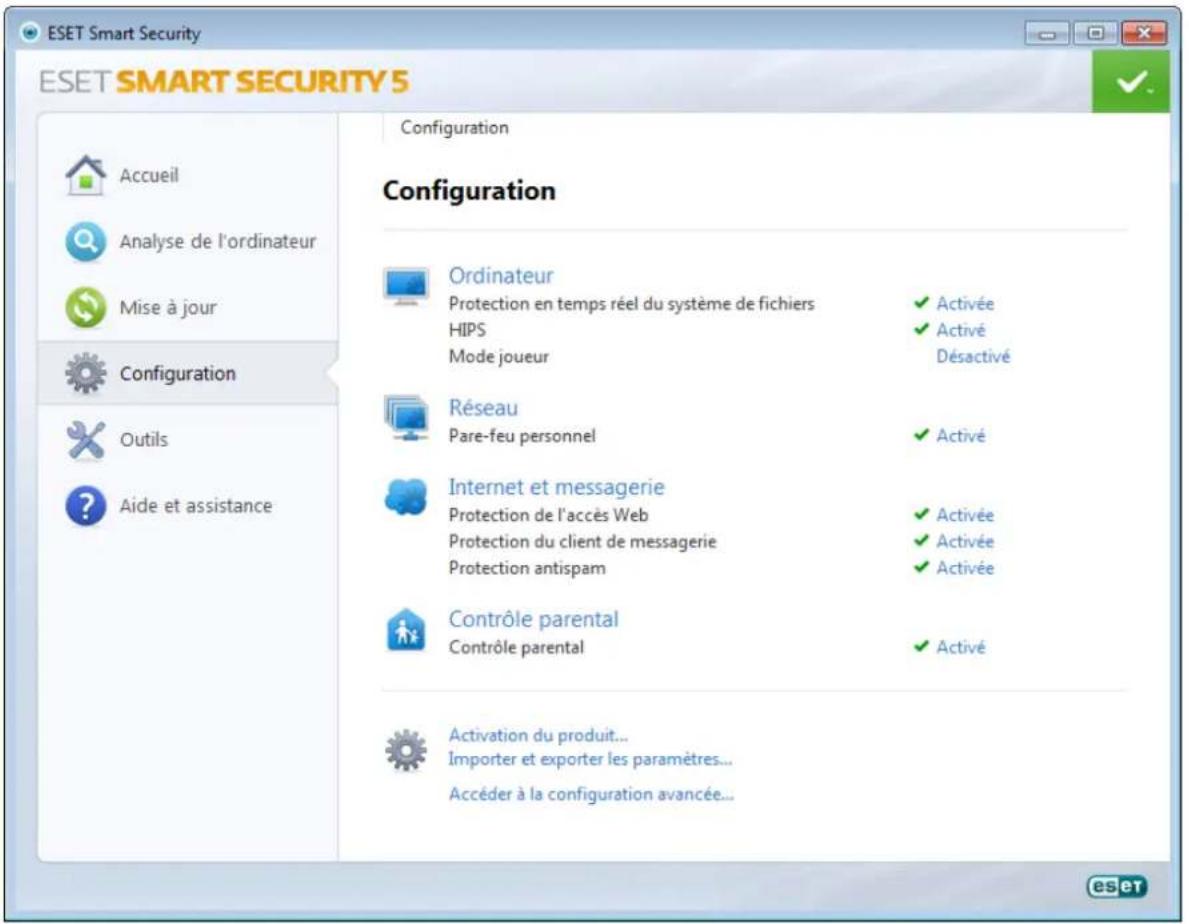Click the Aide et assistance question icon
1189x924 pixels.
point(86,506)
